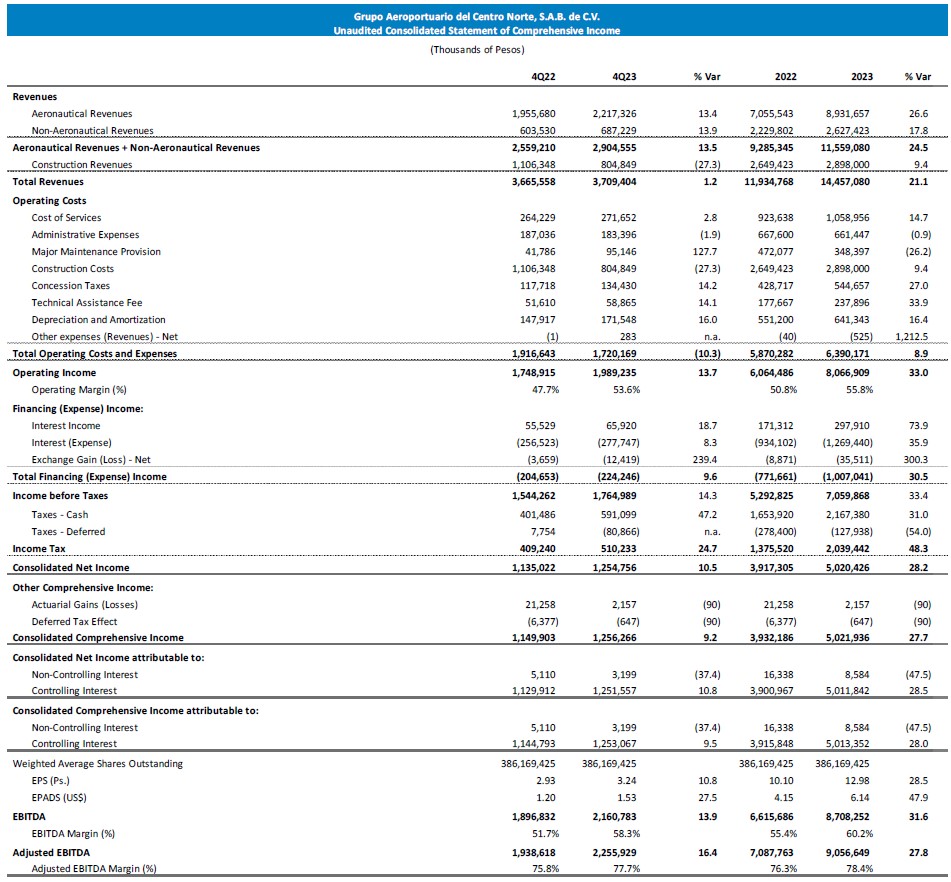Screen dimensions: 951x882
Task: Select the Technical Assistance Fee label
Action: tap(86, 303)
